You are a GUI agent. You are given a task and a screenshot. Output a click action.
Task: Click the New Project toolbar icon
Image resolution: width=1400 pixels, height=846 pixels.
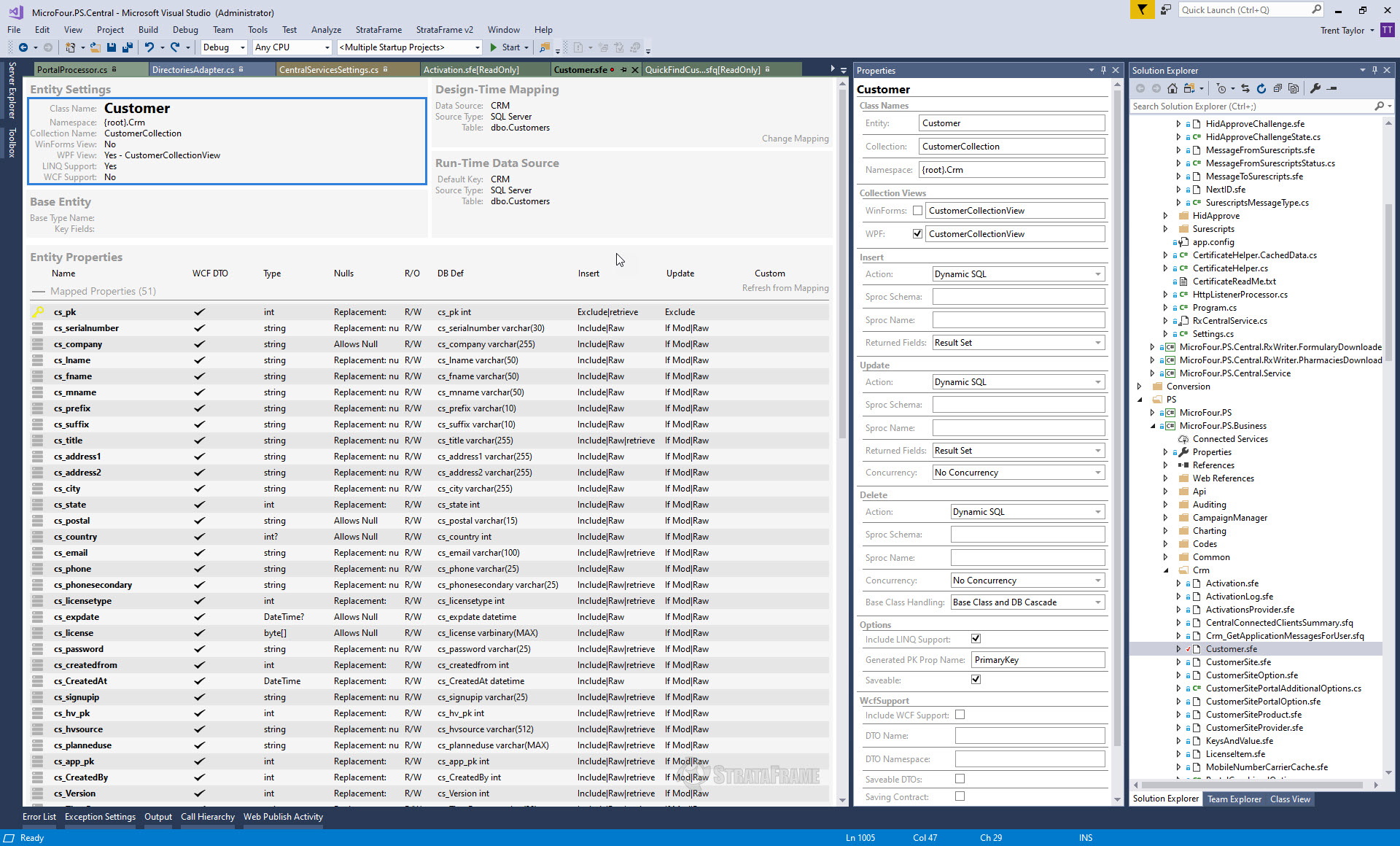[x=70, y=47]
